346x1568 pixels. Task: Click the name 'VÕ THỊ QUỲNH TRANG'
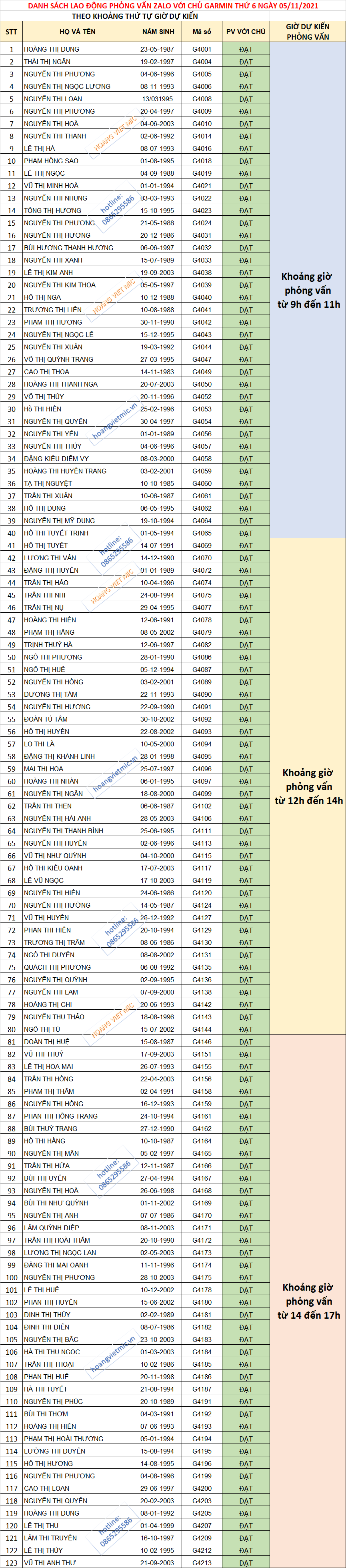[x=58, y=360]
